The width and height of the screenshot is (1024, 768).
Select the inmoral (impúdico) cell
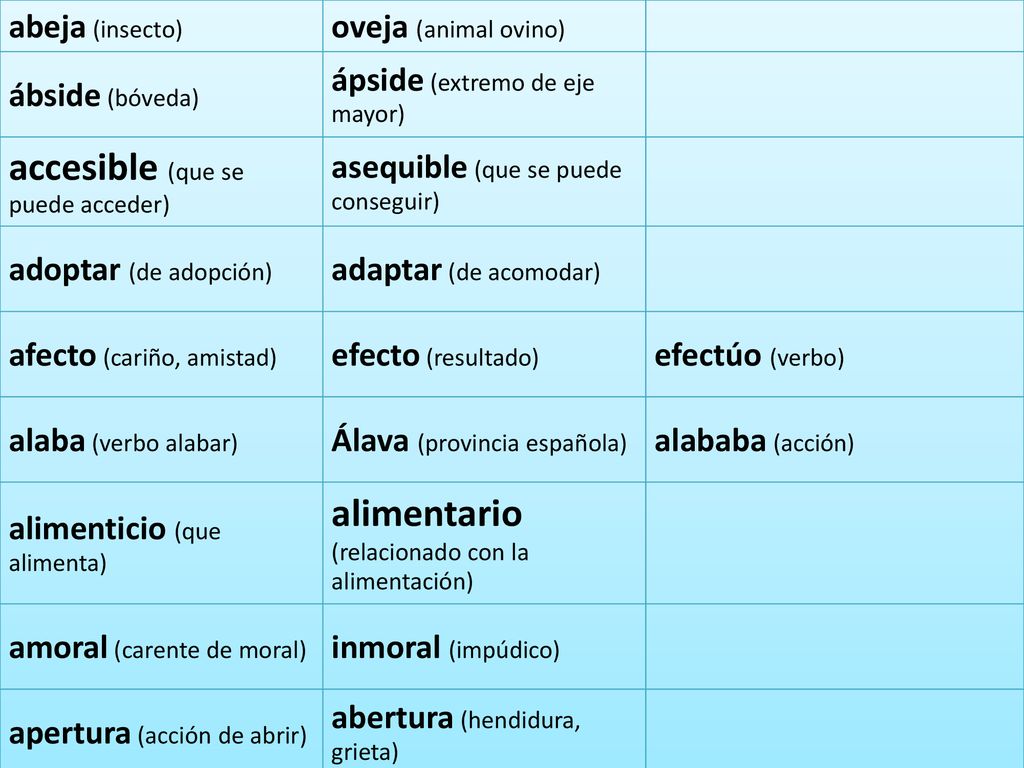484,647
